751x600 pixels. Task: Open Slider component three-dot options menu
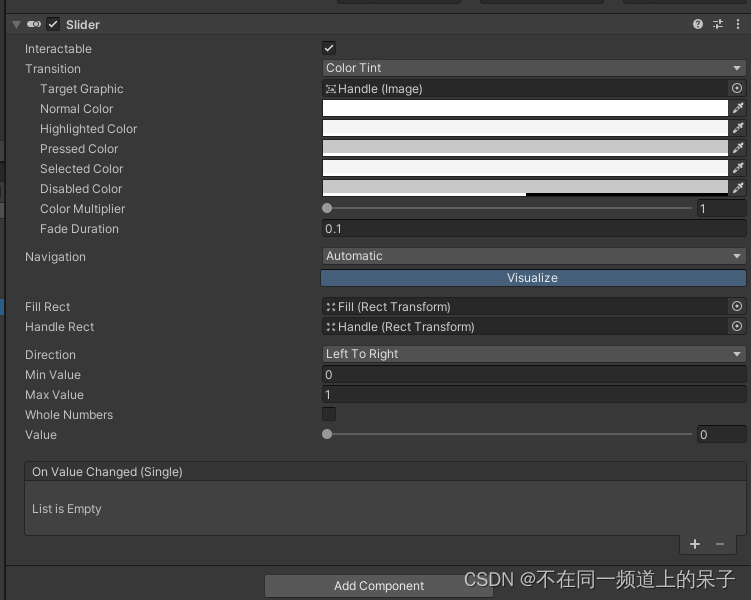(x=738, y=24)
